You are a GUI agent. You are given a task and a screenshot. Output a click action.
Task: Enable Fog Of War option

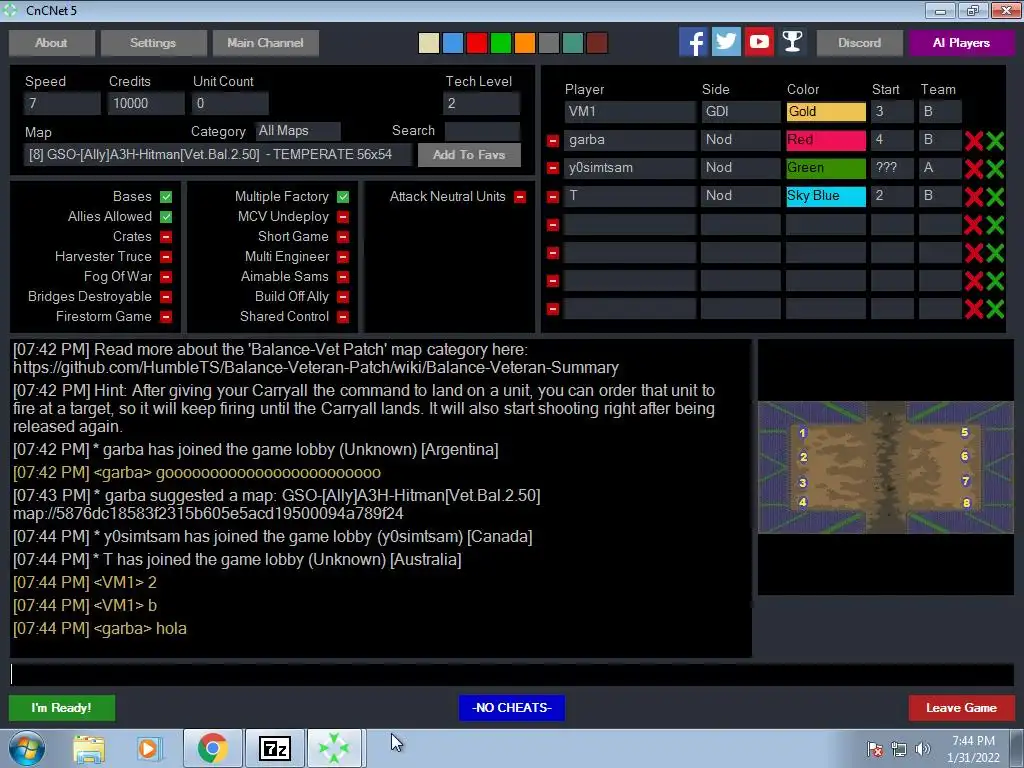(x=166, y=277)
